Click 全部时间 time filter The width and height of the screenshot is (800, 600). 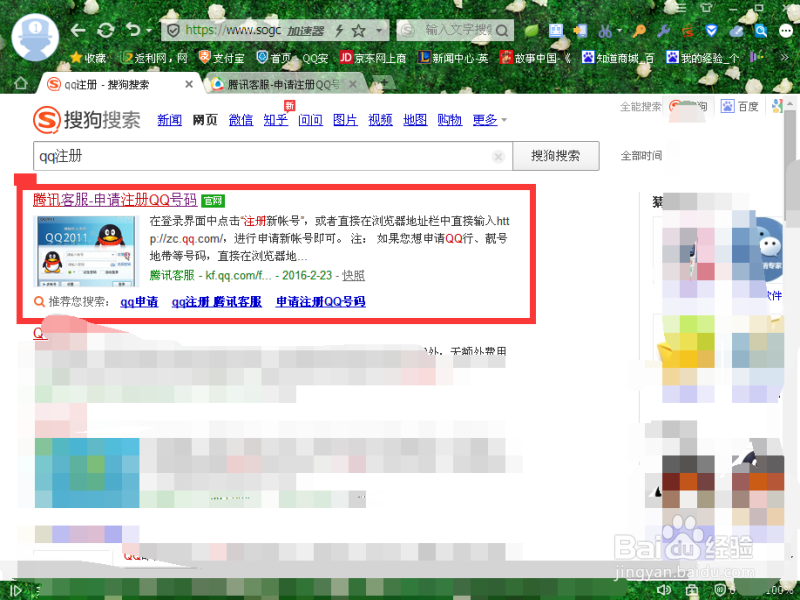641,156
